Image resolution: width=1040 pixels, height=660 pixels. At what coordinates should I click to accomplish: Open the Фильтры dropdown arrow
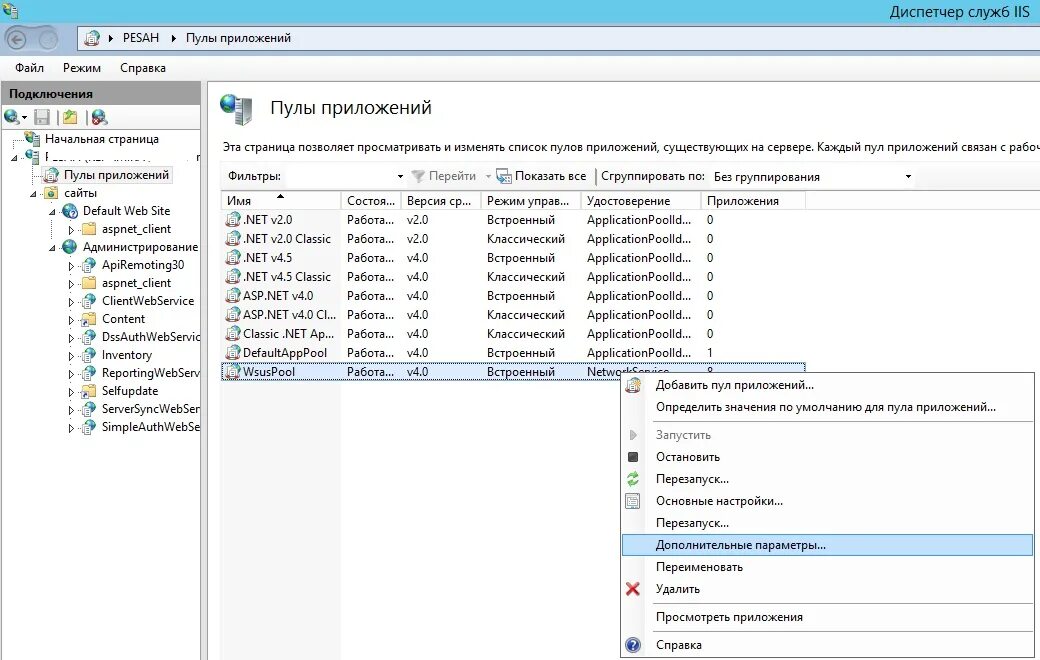[400, 176]
